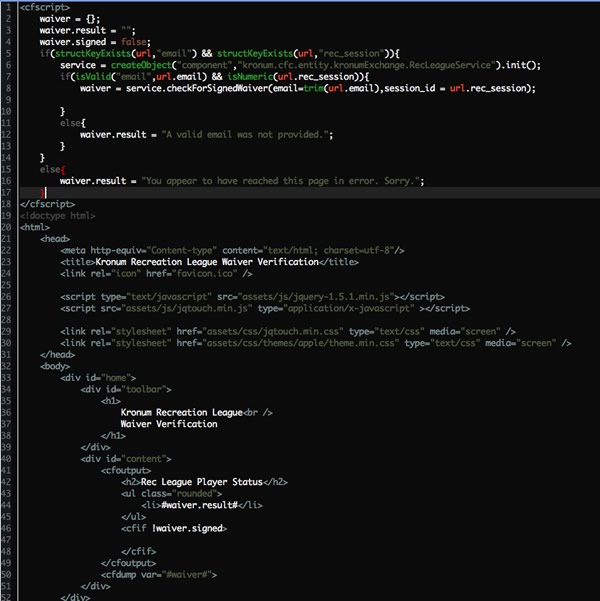Click 'session_id' argument name

[409, 88]
